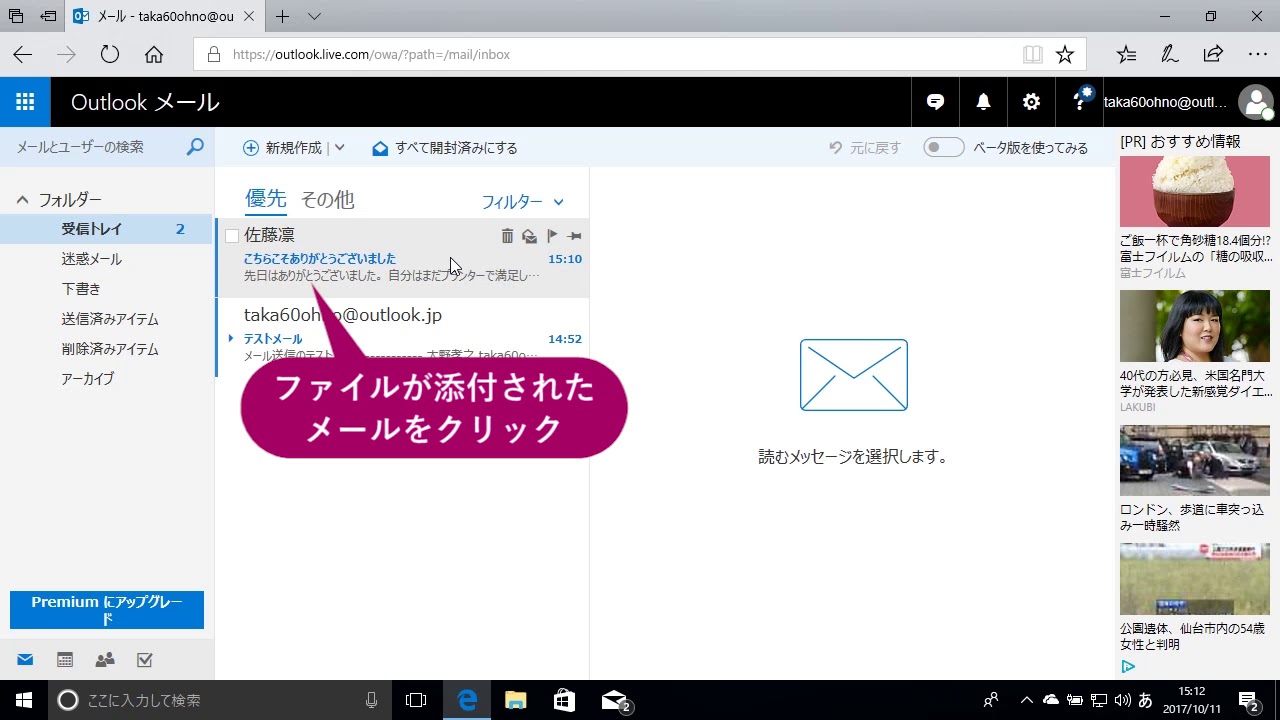1280x720 pixels.
Task: Share this page icon in Edge
Action: [x=1213, y=54]
